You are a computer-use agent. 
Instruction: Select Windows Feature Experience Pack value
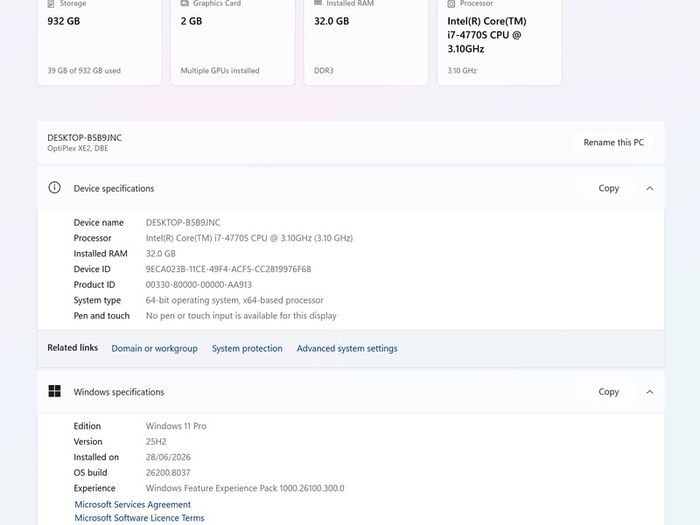[x=245, y=488]
